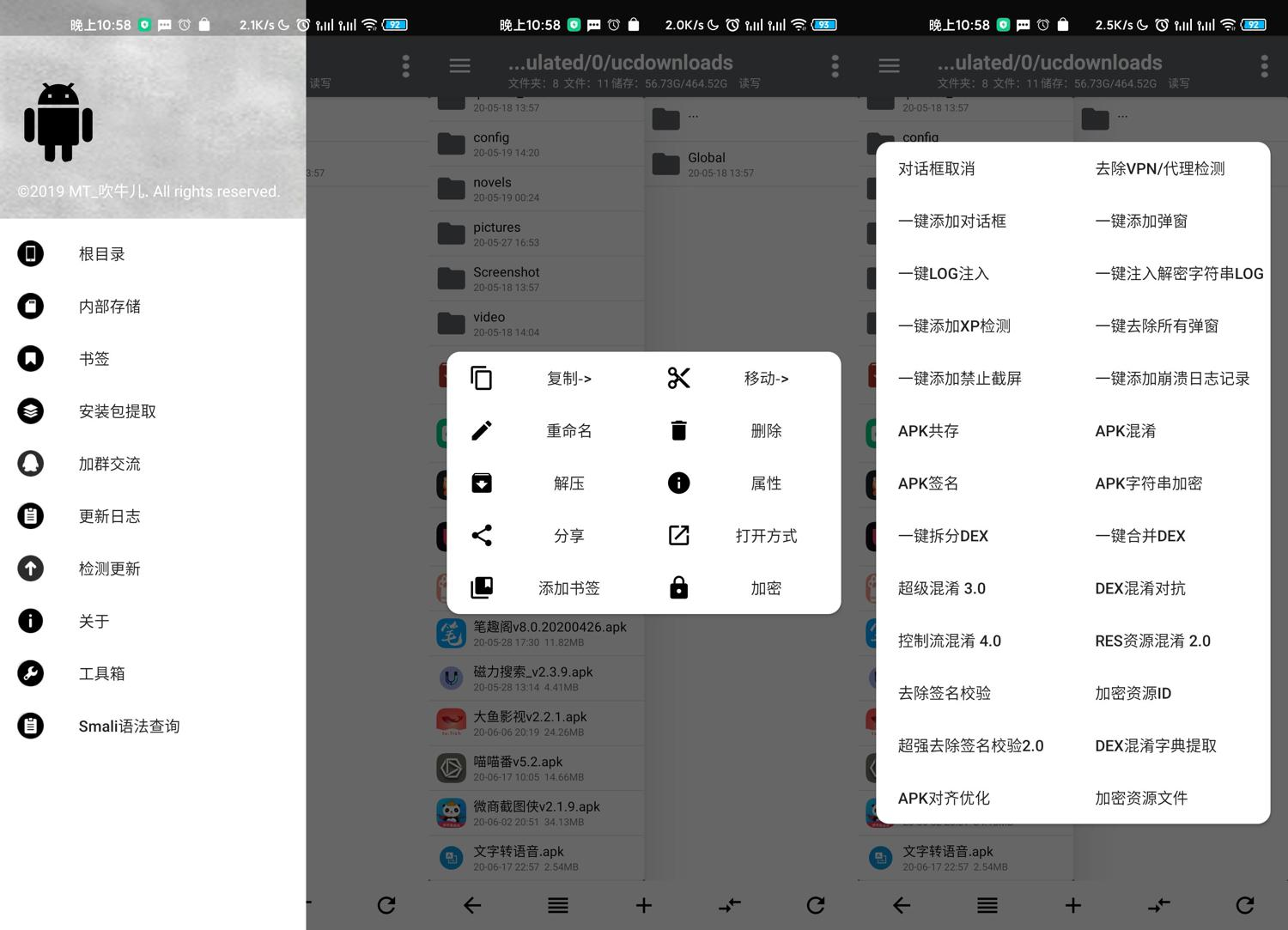The image size is (1288, 930).
Task: Click the trash icon to delete (删除)
Action: (678, 430)
